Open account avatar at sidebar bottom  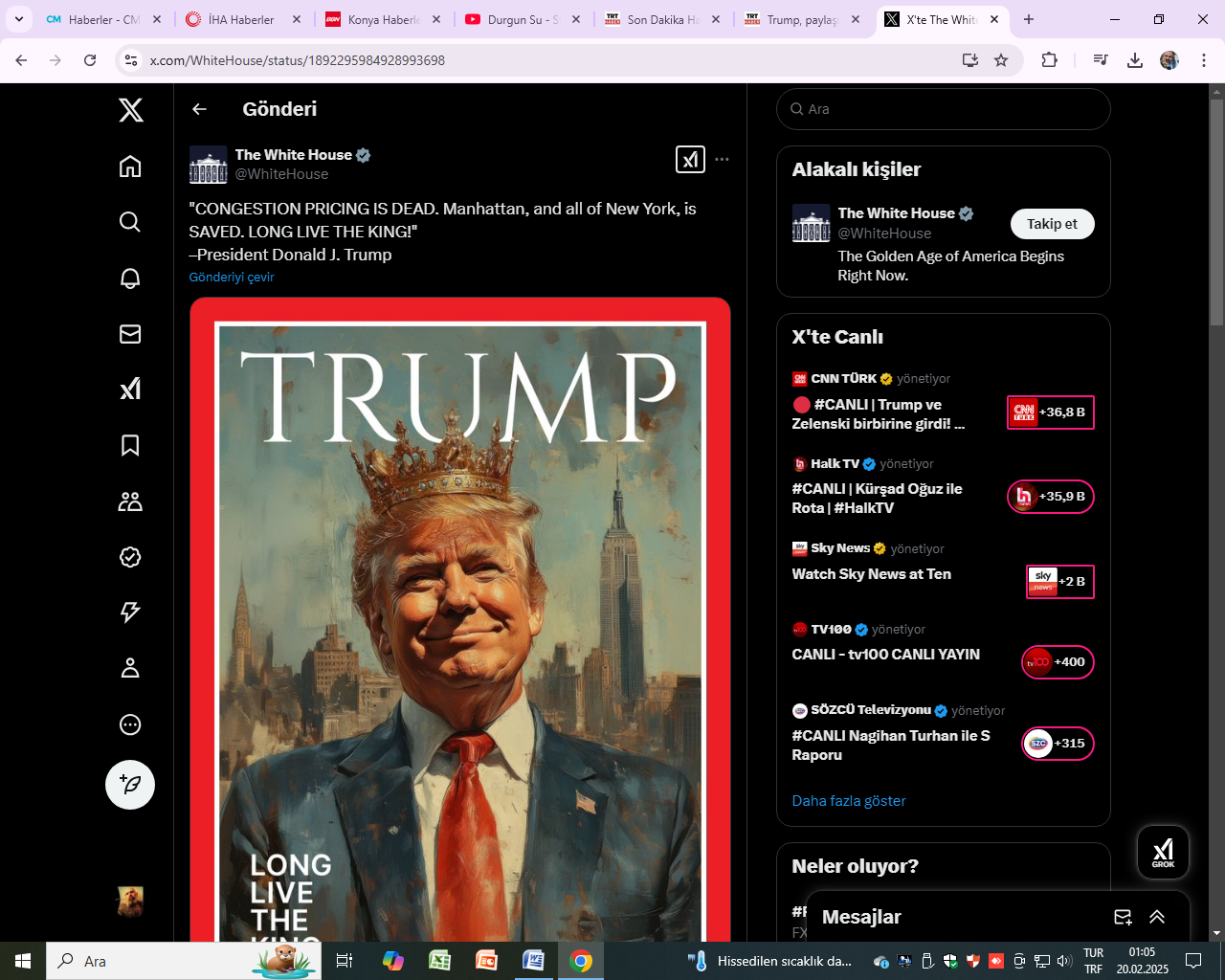pos(130,902)
